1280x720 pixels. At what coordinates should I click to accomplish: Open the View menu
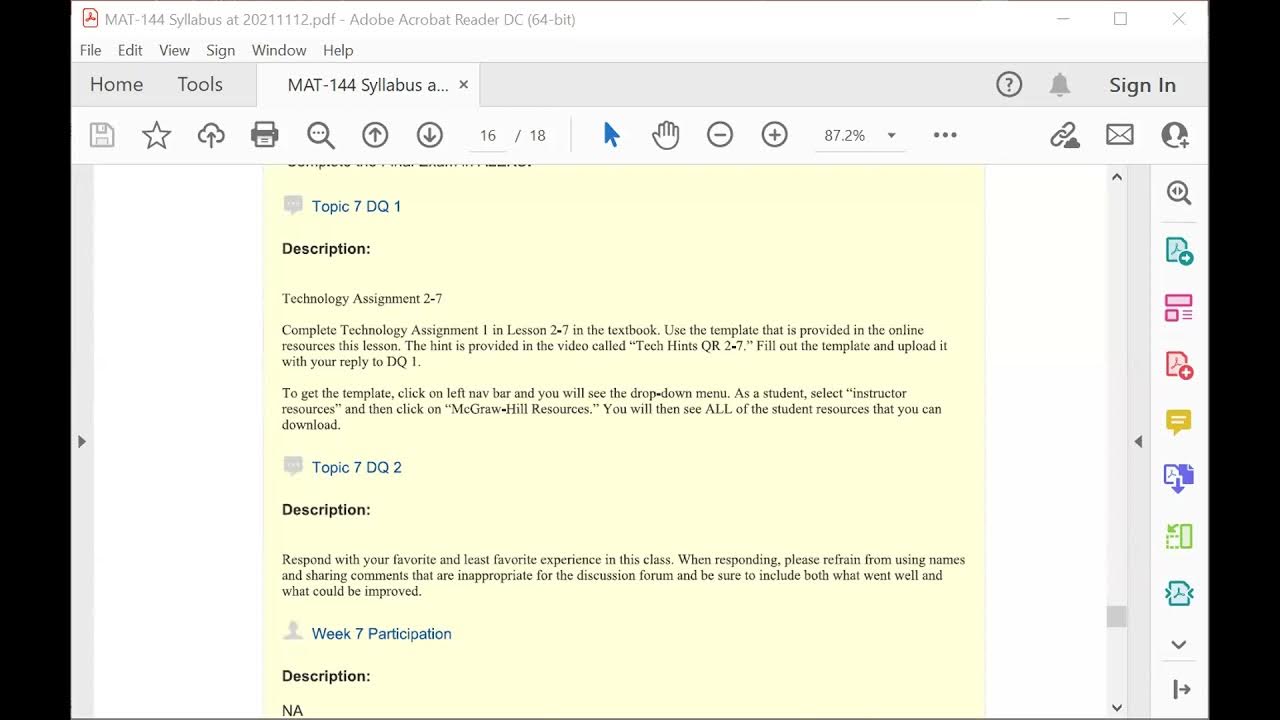(174, 50)
